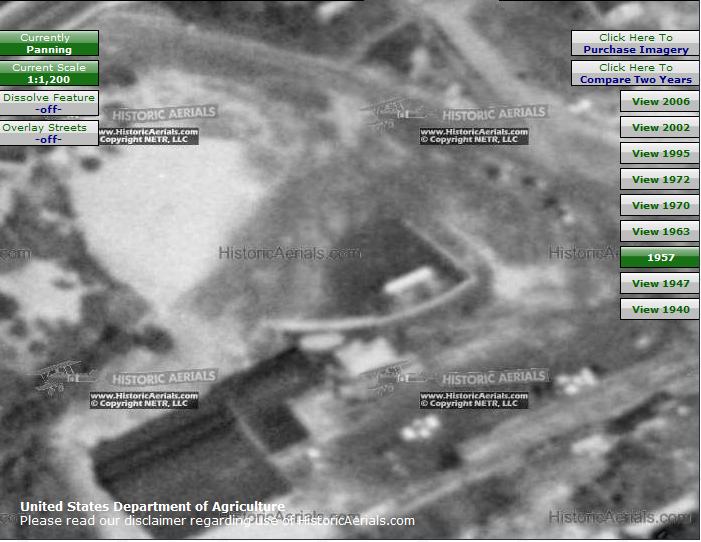Select the View 2002 year
Viewport: 701px width, 542px height.
tap(660, 128)
